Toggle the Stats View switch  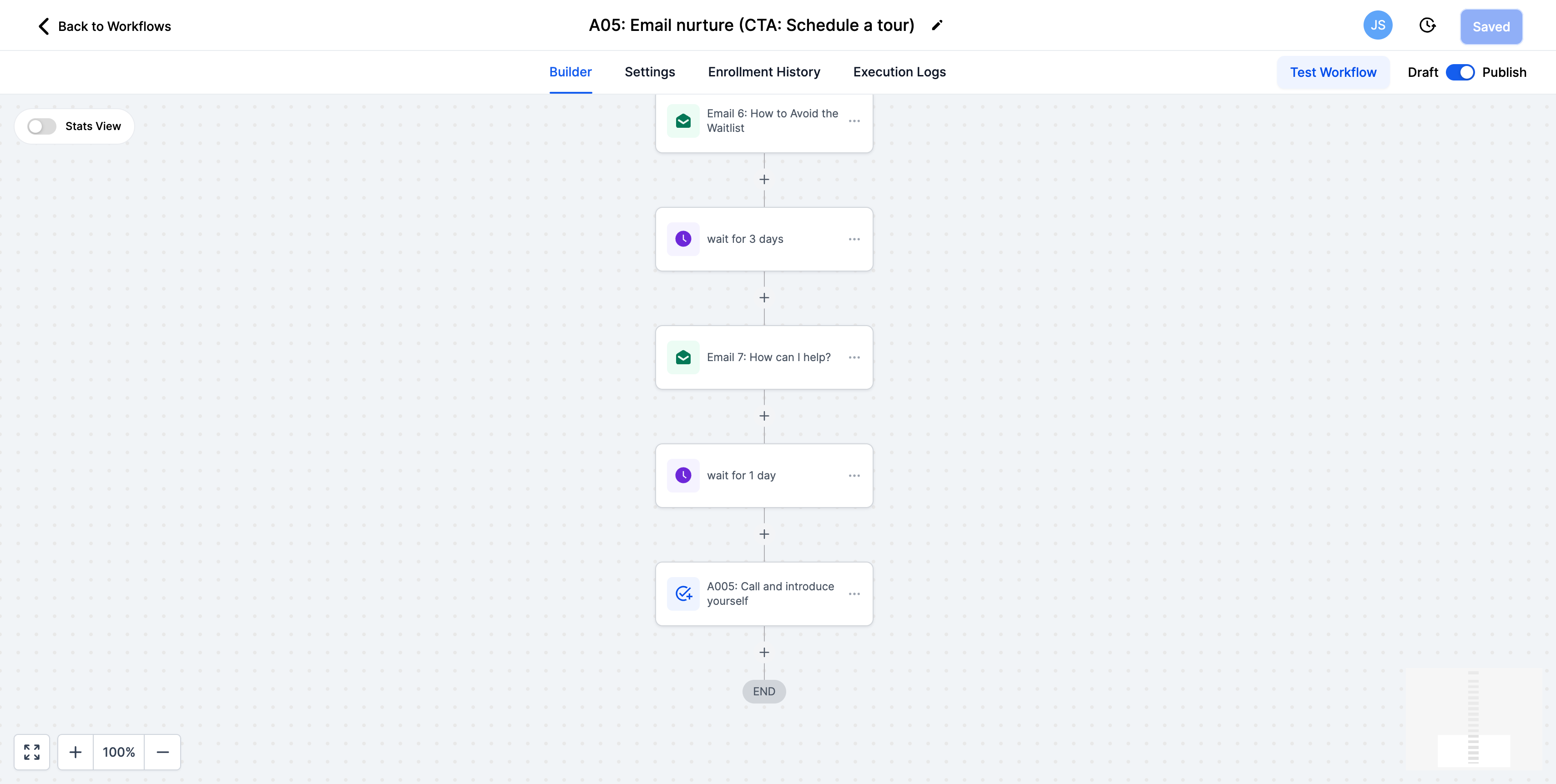42,126
